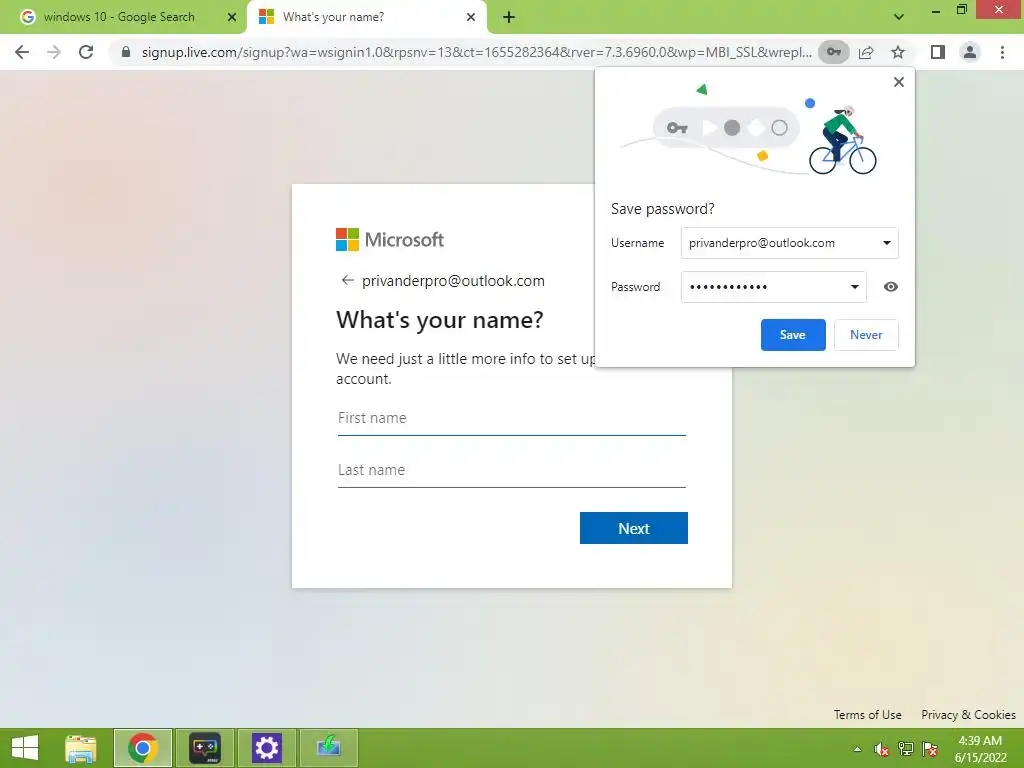Open the side panel icon
The height and width of the screenshot is (768, 1024).
[x=938, y=52]
